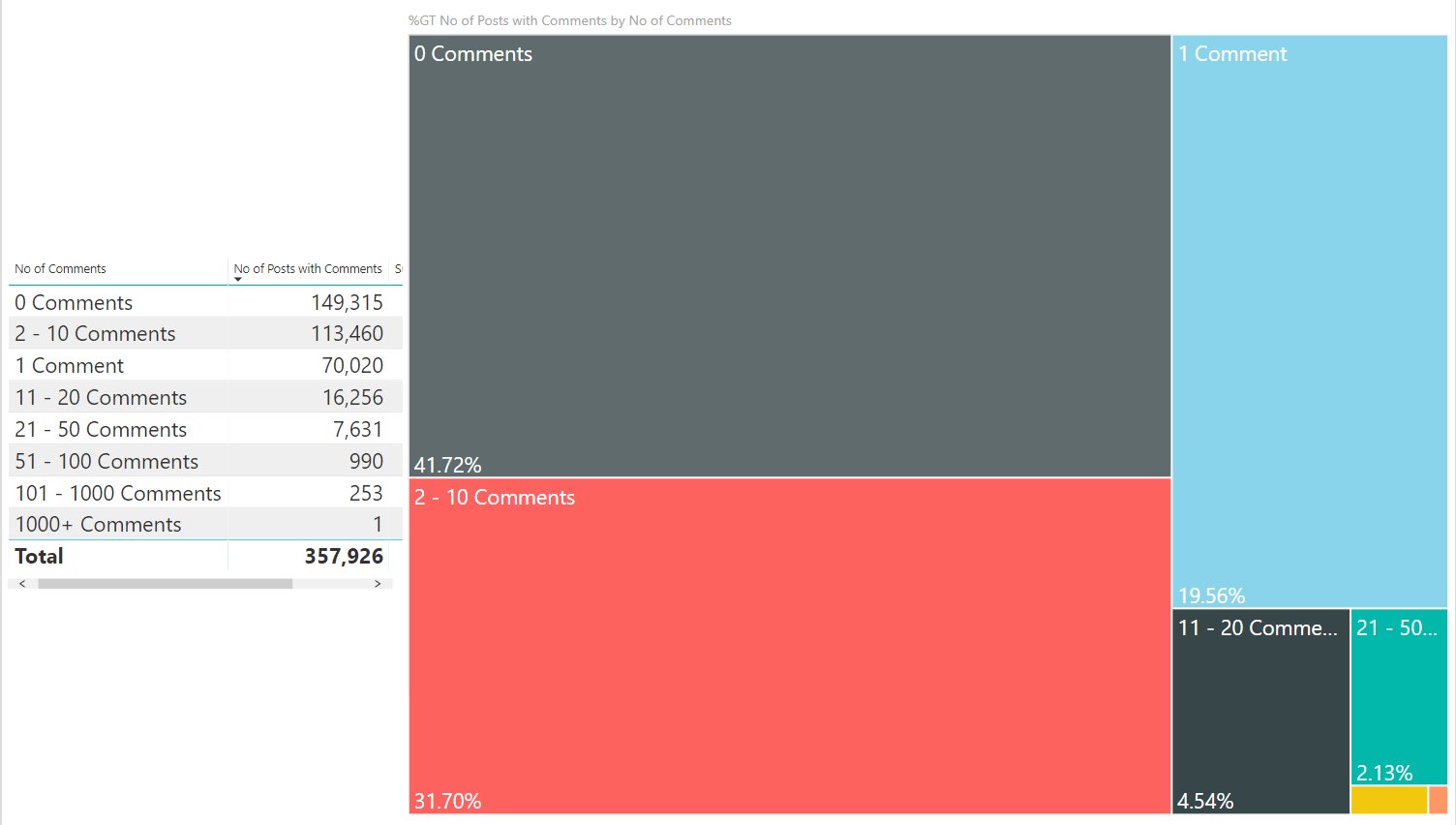Select the red 2 - 10 Comments block
The image size is (1456, 825).
pos(790,646)
